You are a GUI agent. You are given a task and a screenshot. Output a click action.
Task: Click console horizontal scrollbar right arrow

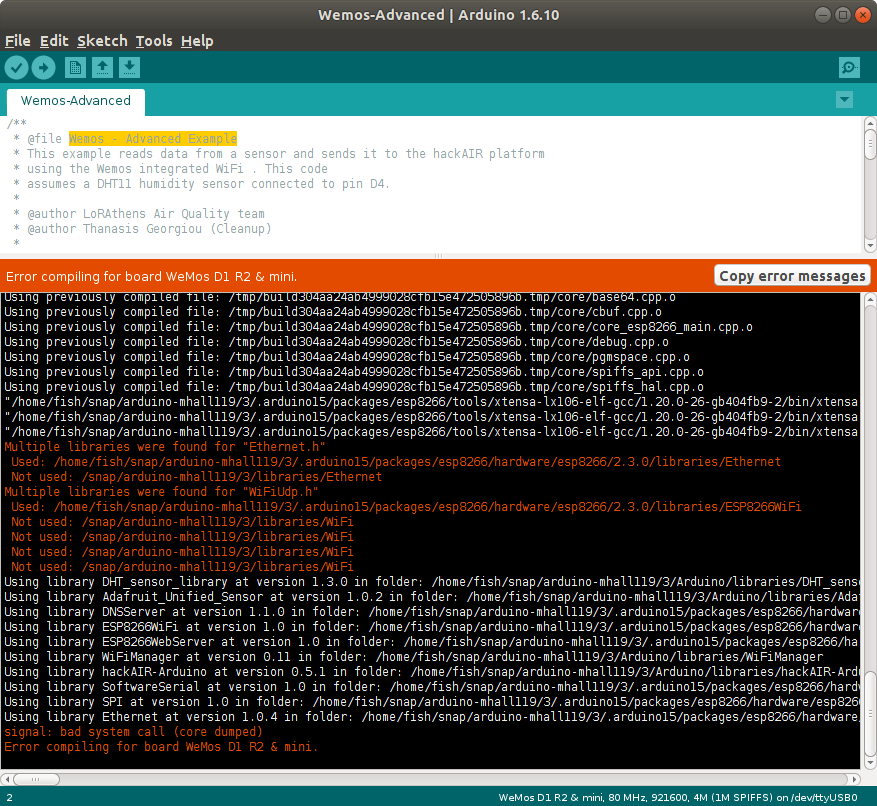pyautogui.click(x=854, y=779)
